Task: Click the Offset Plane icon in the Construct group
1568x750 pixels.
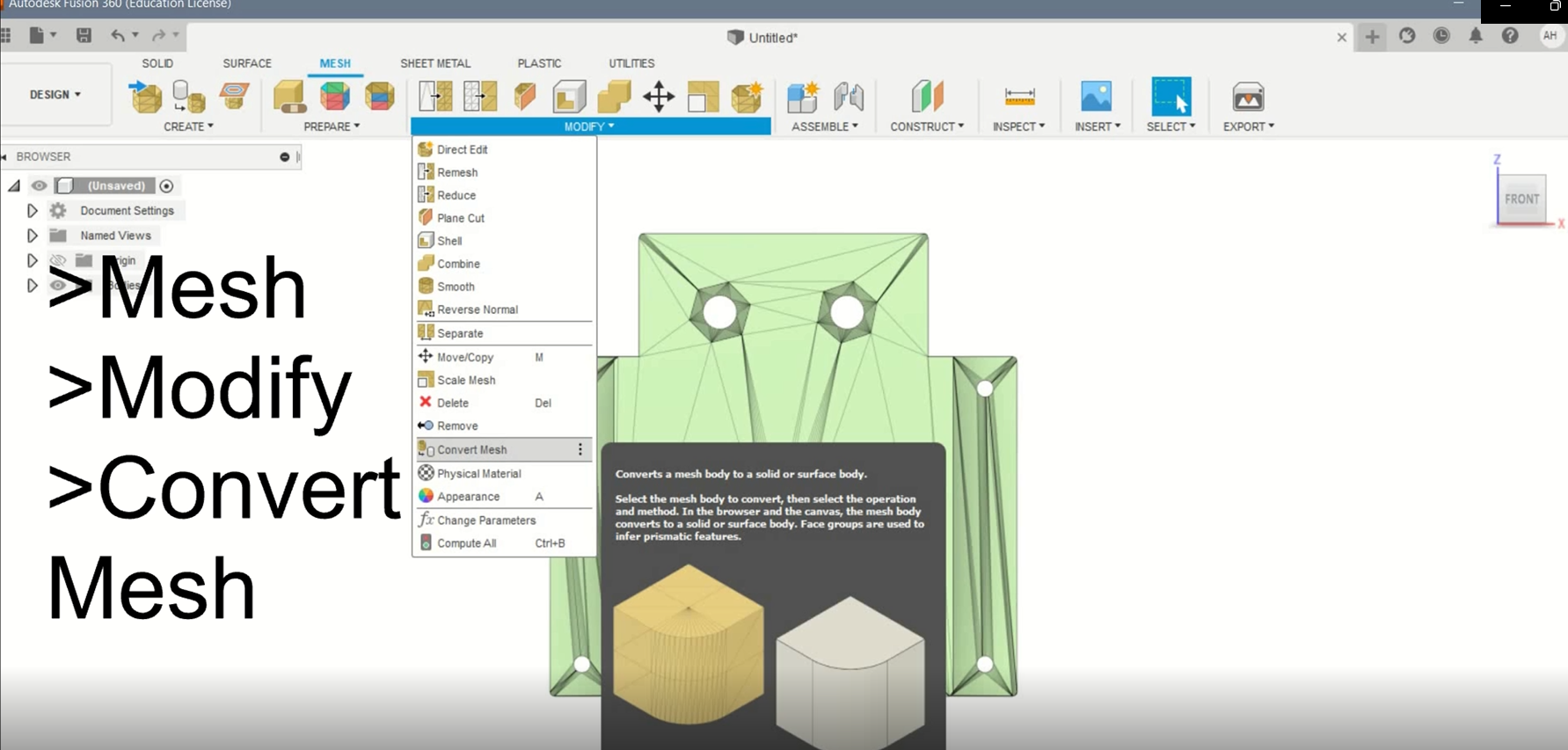Action: [927, 96]
